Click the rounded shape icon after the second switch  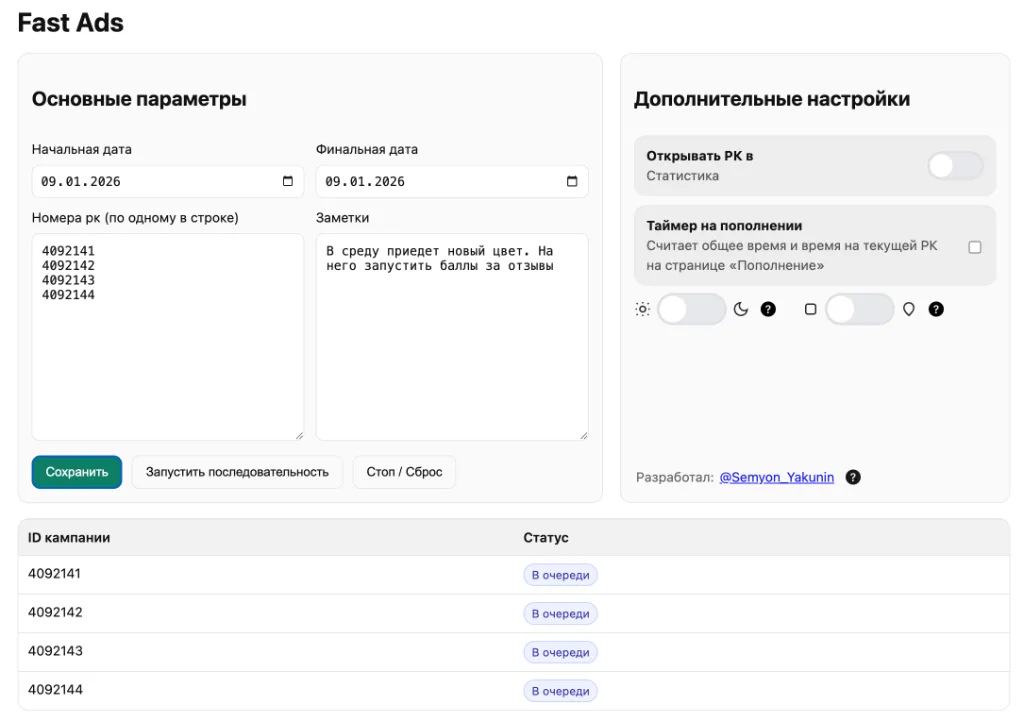908,309
